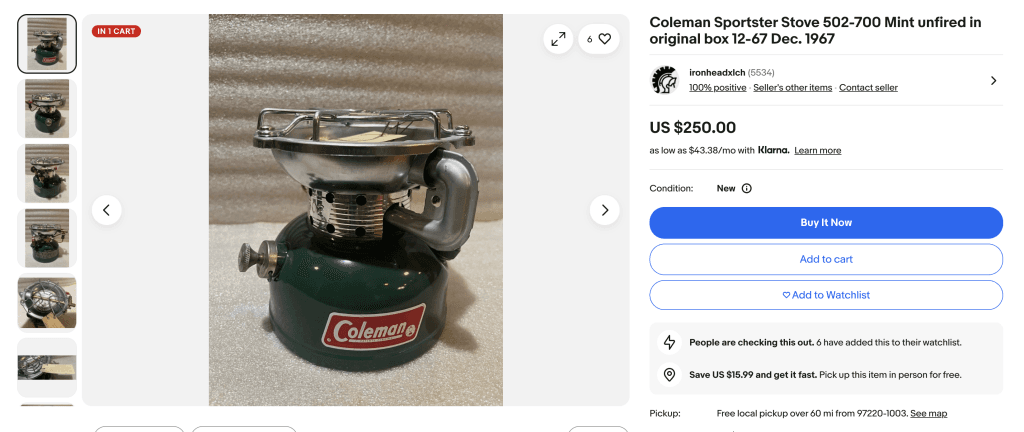
Task: Click Buy It Now button
Action: point(826,222)
